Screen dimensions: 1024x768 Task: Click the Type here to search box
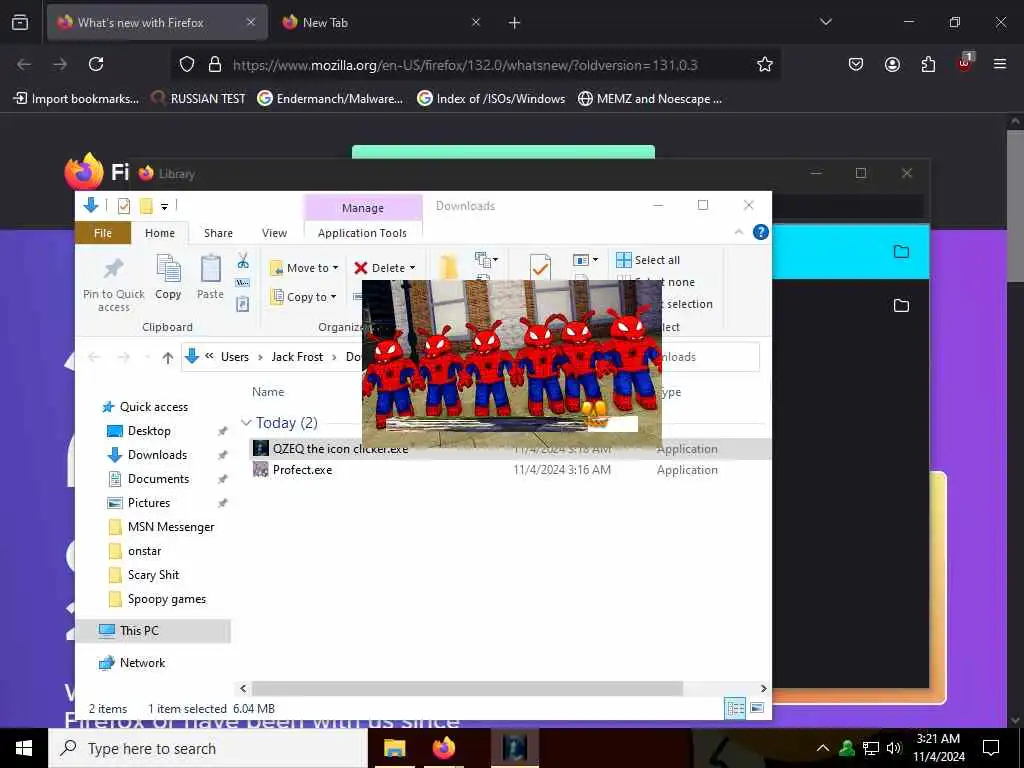coord(208,748)
